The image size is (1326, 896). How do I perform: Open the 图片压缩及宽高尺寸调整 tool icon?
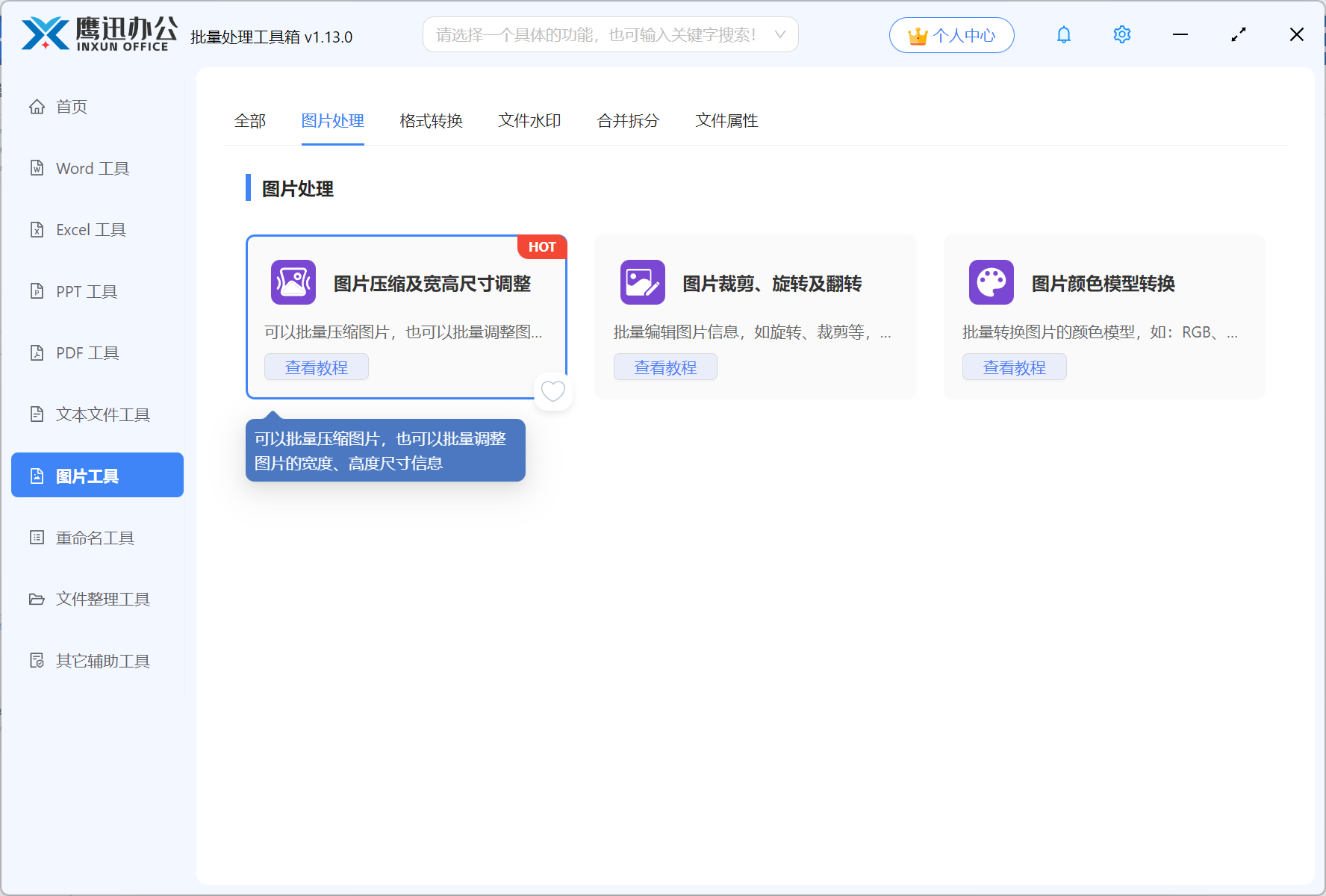tap(293, 282)
